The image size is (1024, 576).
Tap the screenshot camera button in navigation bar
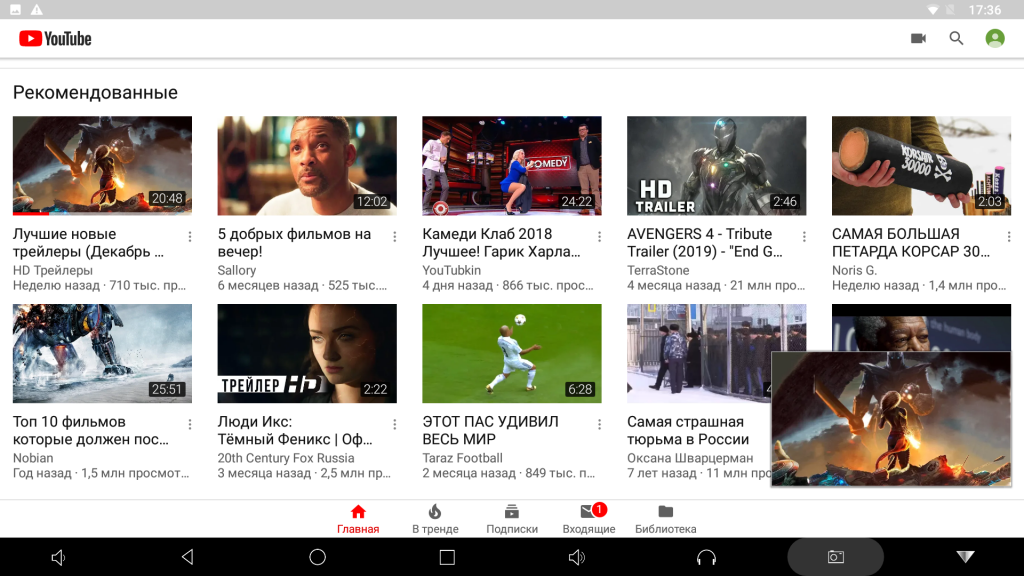coord(835,557)
